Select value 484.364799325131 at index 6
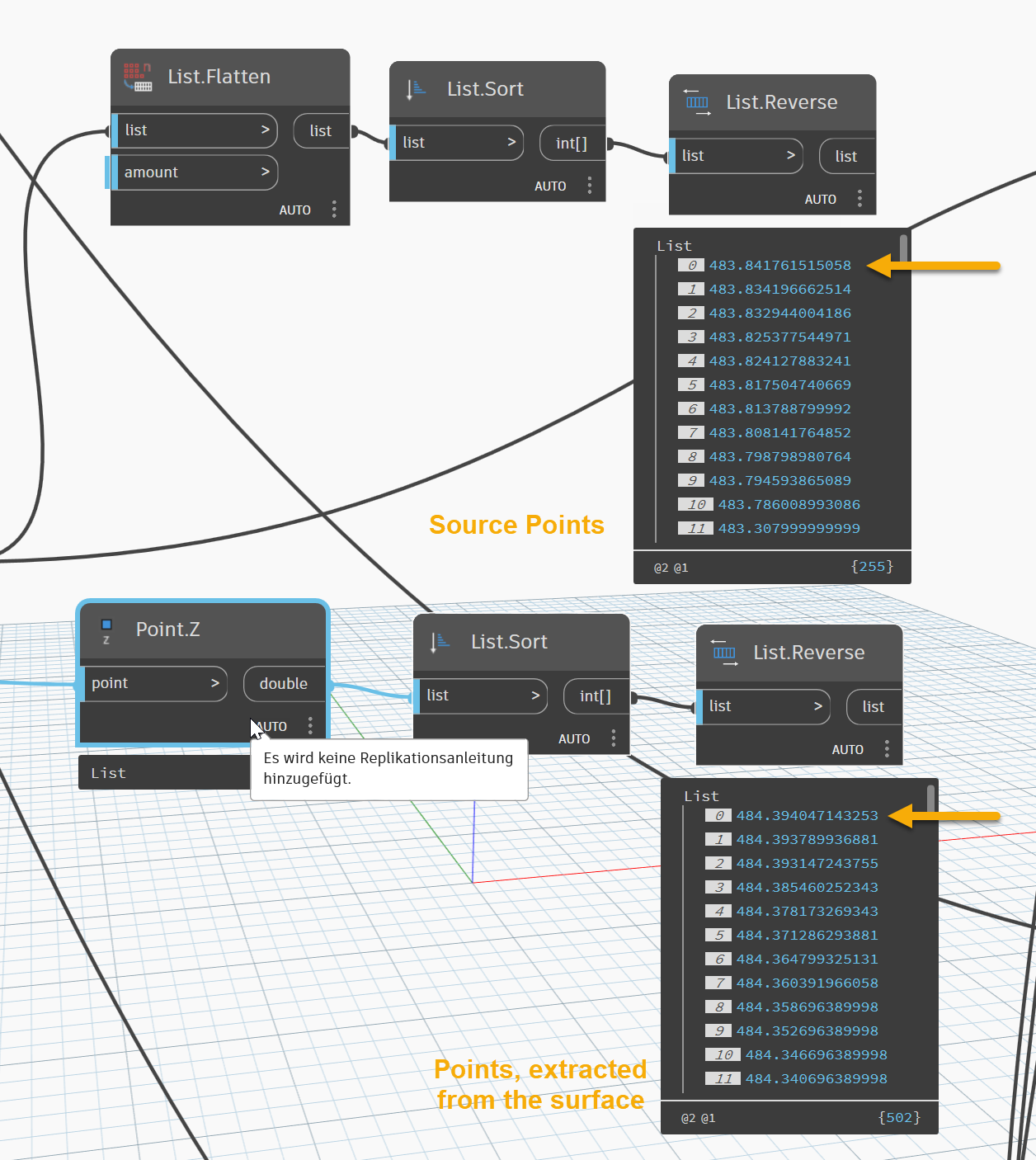This screenshot has height=1160, width=1036. [x=808, y=960]
